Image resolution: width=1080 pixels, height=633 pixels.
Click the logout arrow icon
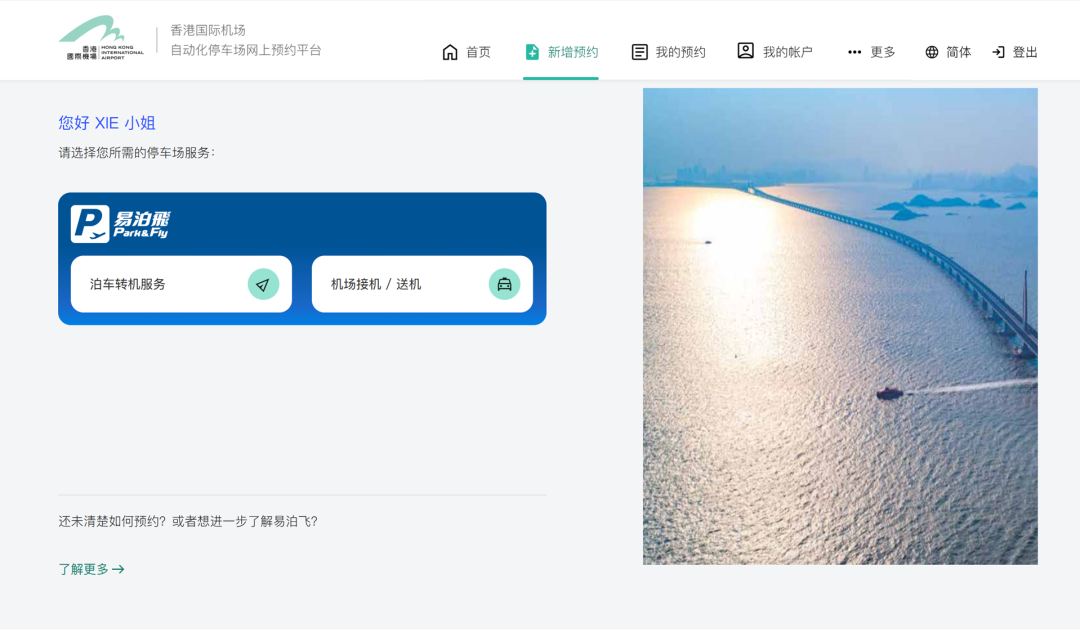pyautogui.click(x=998, y=52)
